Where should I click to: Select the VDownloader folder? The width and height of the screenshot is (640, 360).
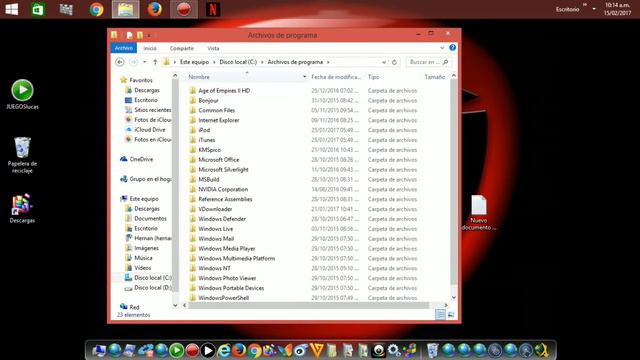pos(215,209)
